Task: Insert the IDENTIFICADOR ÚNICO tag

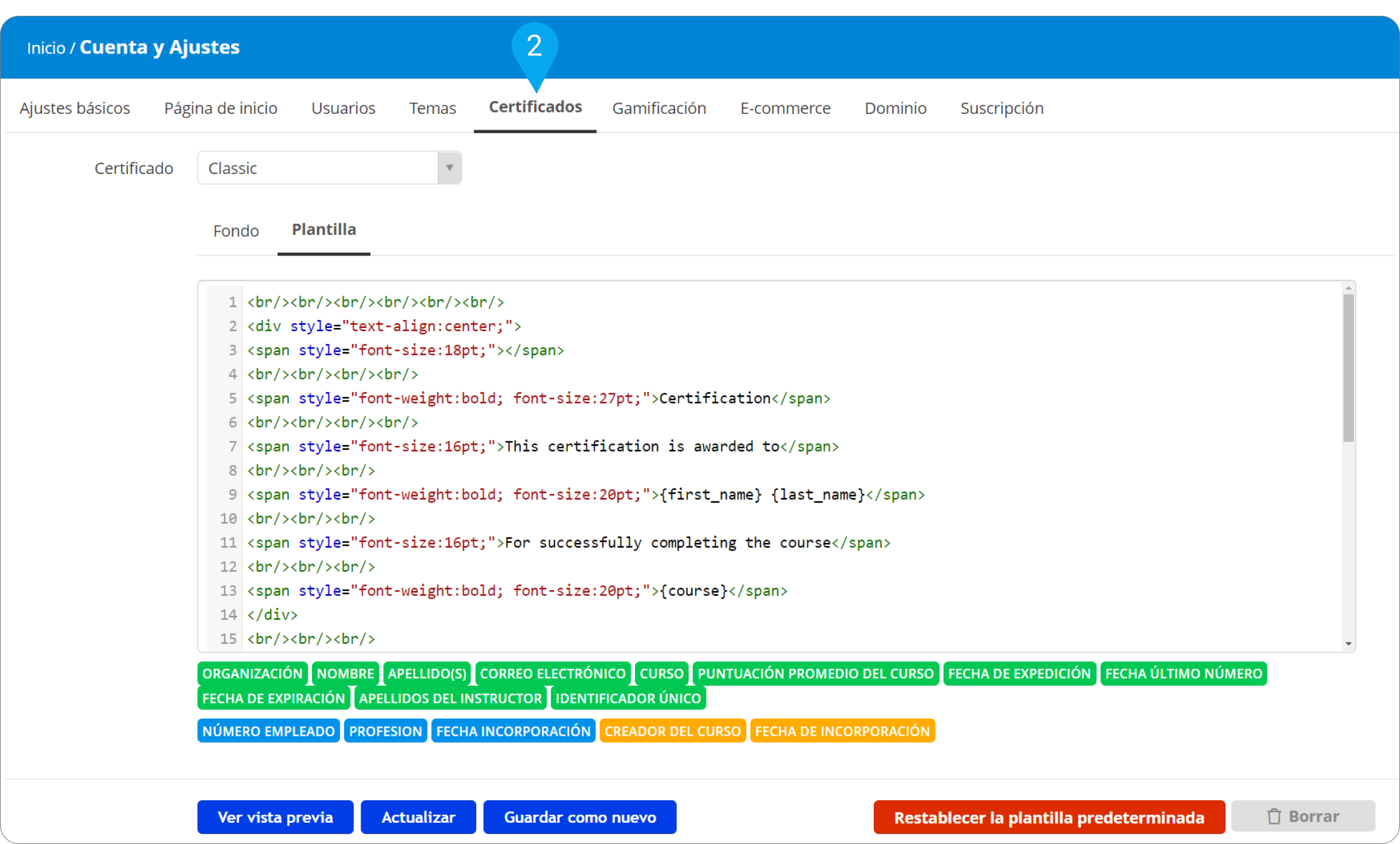Action: coord(628,698)
